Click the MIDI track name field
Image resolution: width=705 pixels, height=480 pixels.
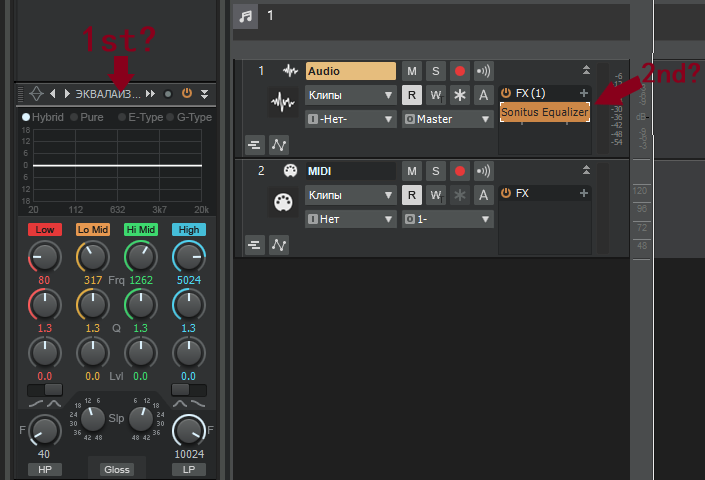coord(351,171)
